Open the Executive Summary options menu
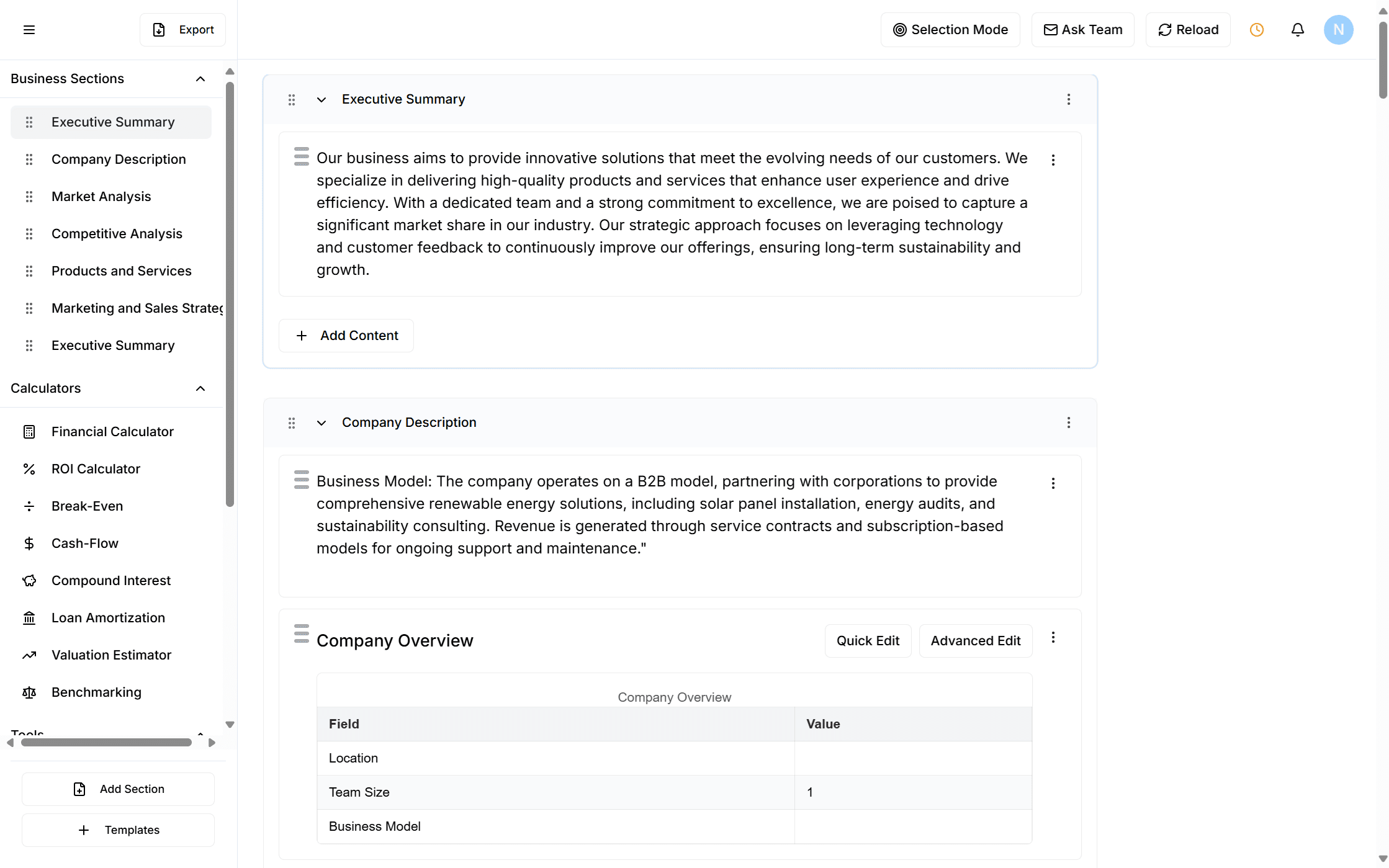This screenshot has width=1389, height=868. click(1068, 99)
